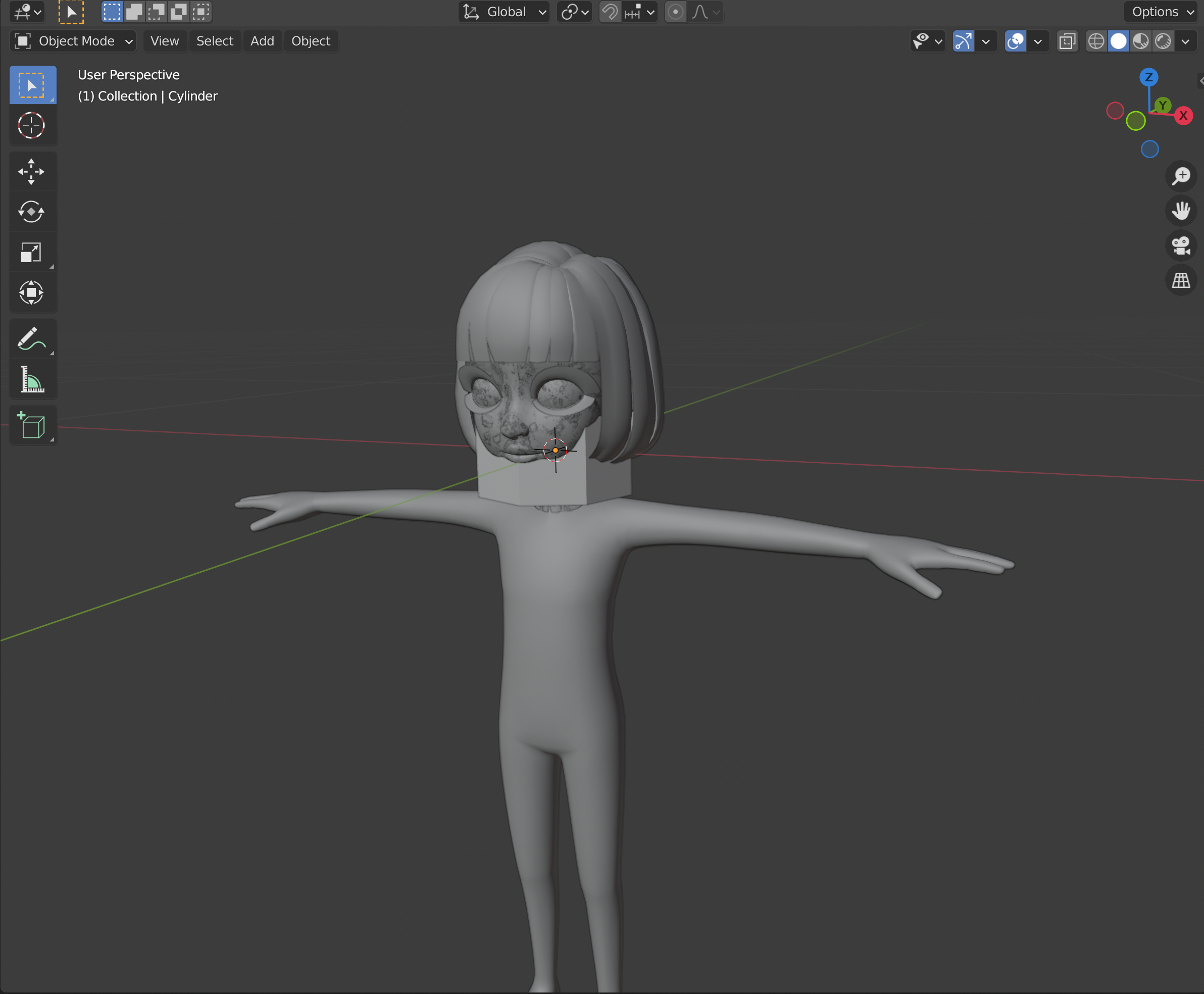Viewport: 1204px width, 994px height.
Task: Switch perspective/orthographic with grid icon
Action: click(x=1181, y=280)
